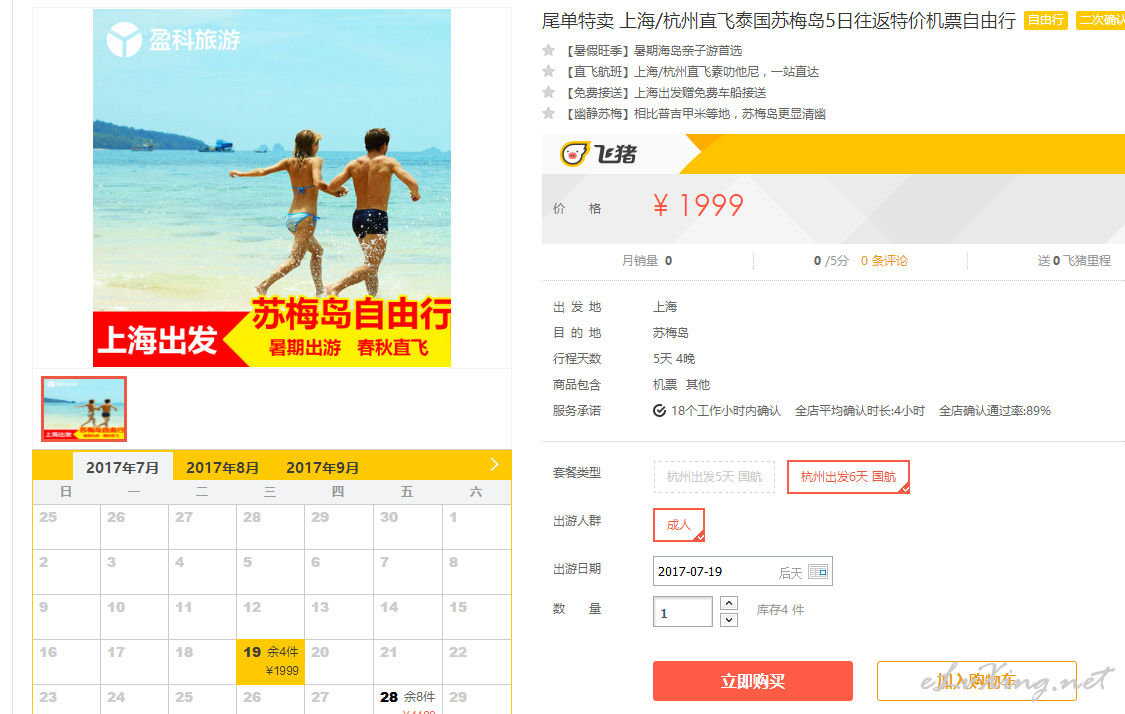Click the service guarantee checkmark icon

[659, 410]
